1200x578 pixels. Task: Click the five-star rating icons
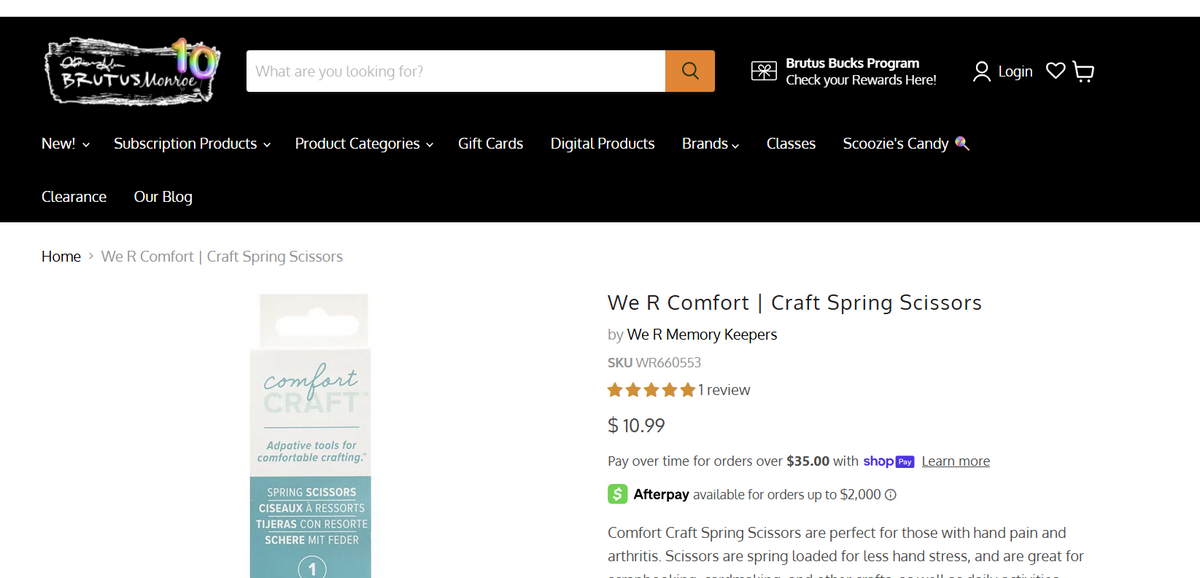click(651, 390)
